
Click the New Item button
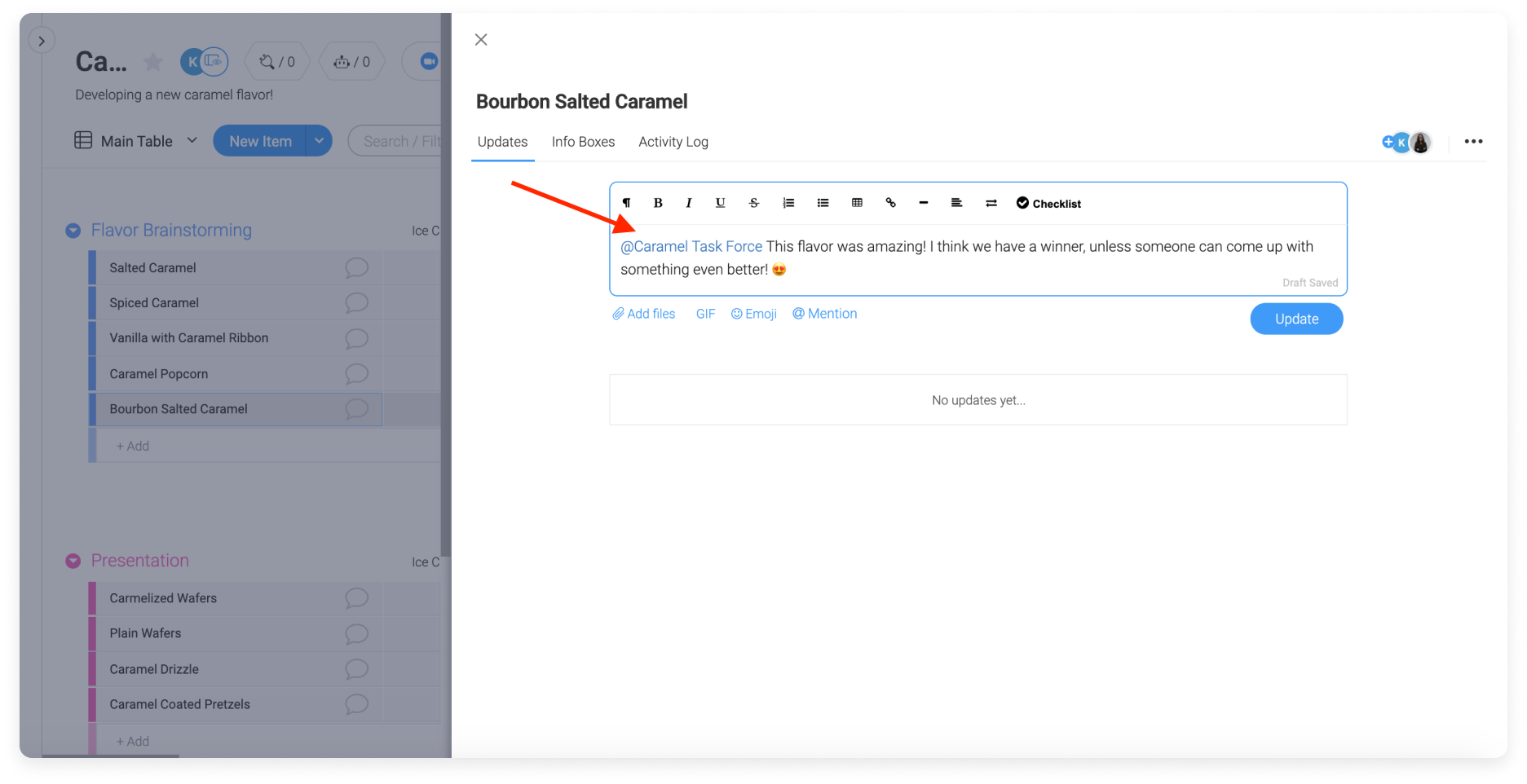pos(260,141)
